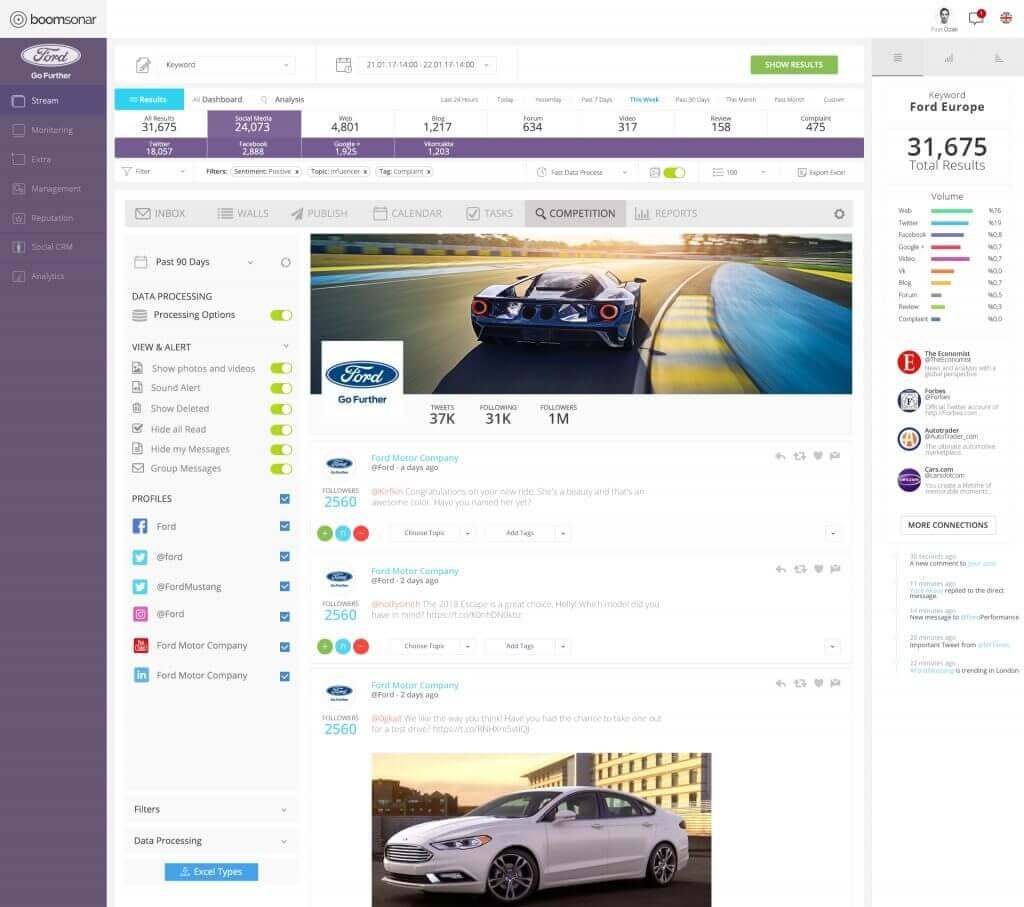Click the Facebook volume bar
Viewport: 1024px width, 907px height.
click(947, 234)
